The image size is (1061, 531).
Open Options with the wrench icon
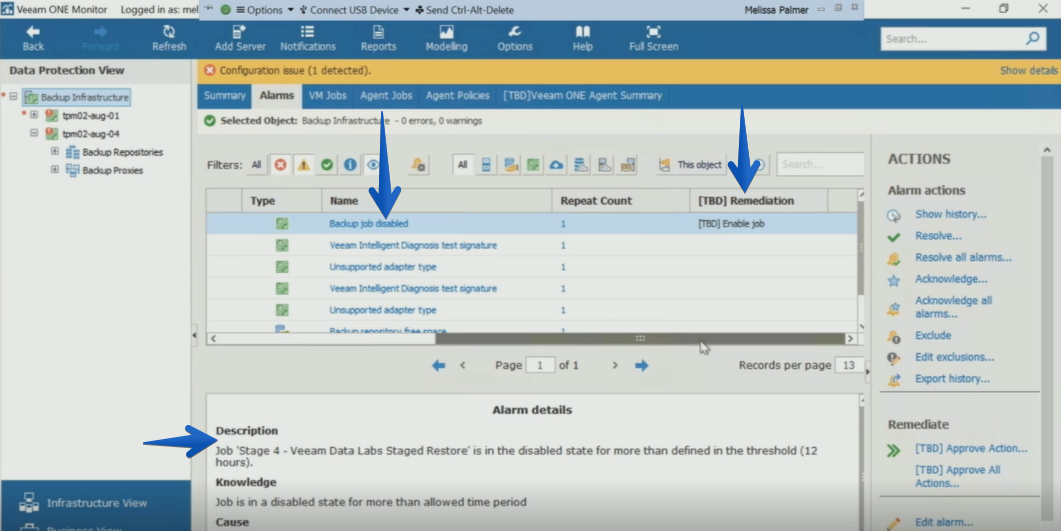pos(515,39)
